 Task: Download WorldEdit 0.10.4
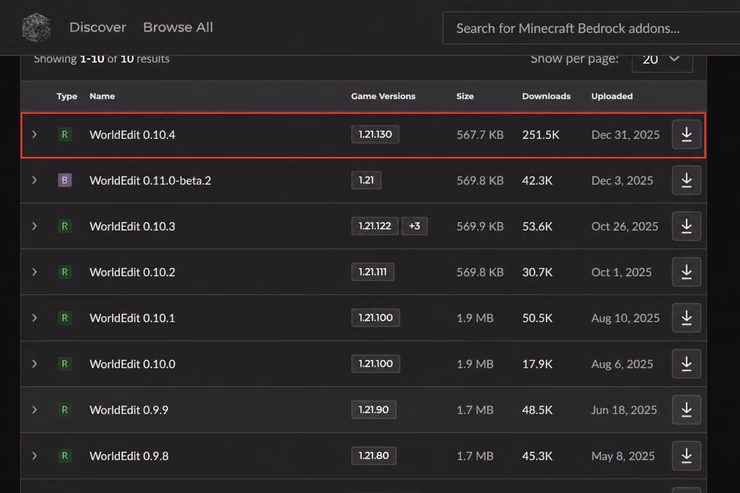(x=686, y=134)
